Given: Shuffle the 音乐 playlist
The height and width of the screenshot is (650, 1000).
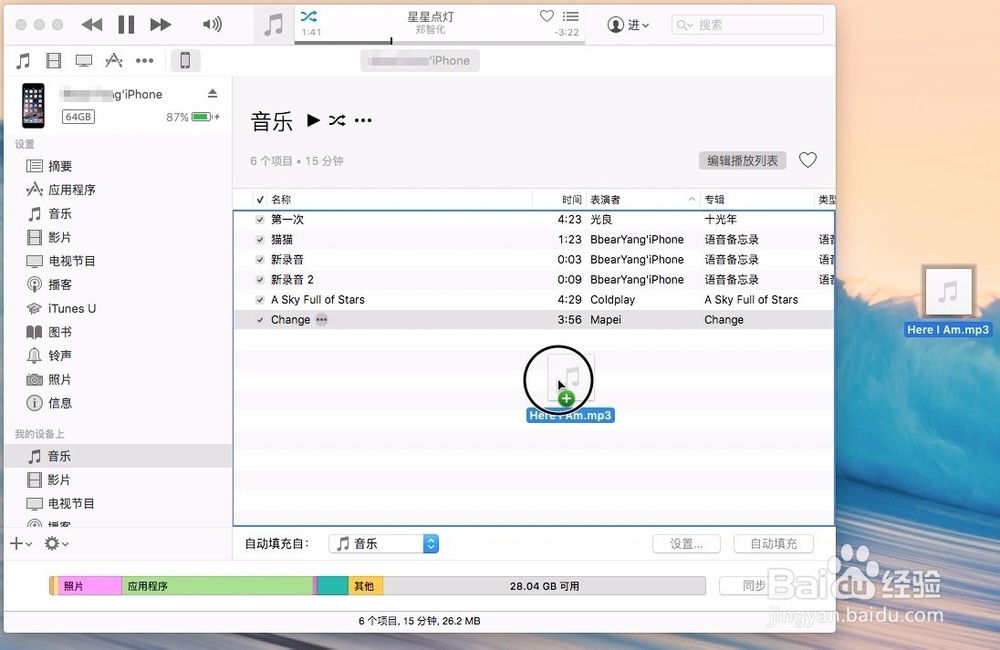Looking at the screenshot, I should click(x=337, y=120).
